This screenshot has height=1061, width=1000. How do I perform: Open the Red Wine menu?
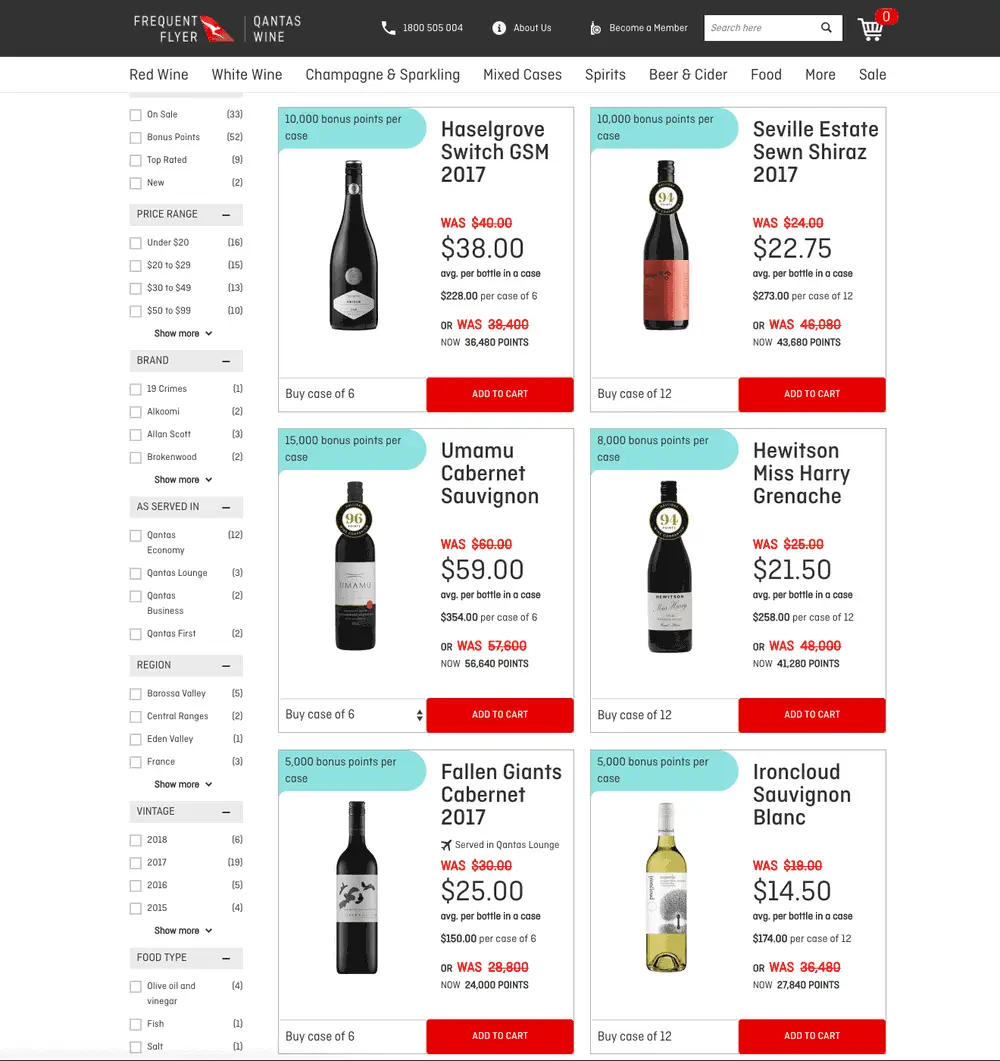[159, 74]
